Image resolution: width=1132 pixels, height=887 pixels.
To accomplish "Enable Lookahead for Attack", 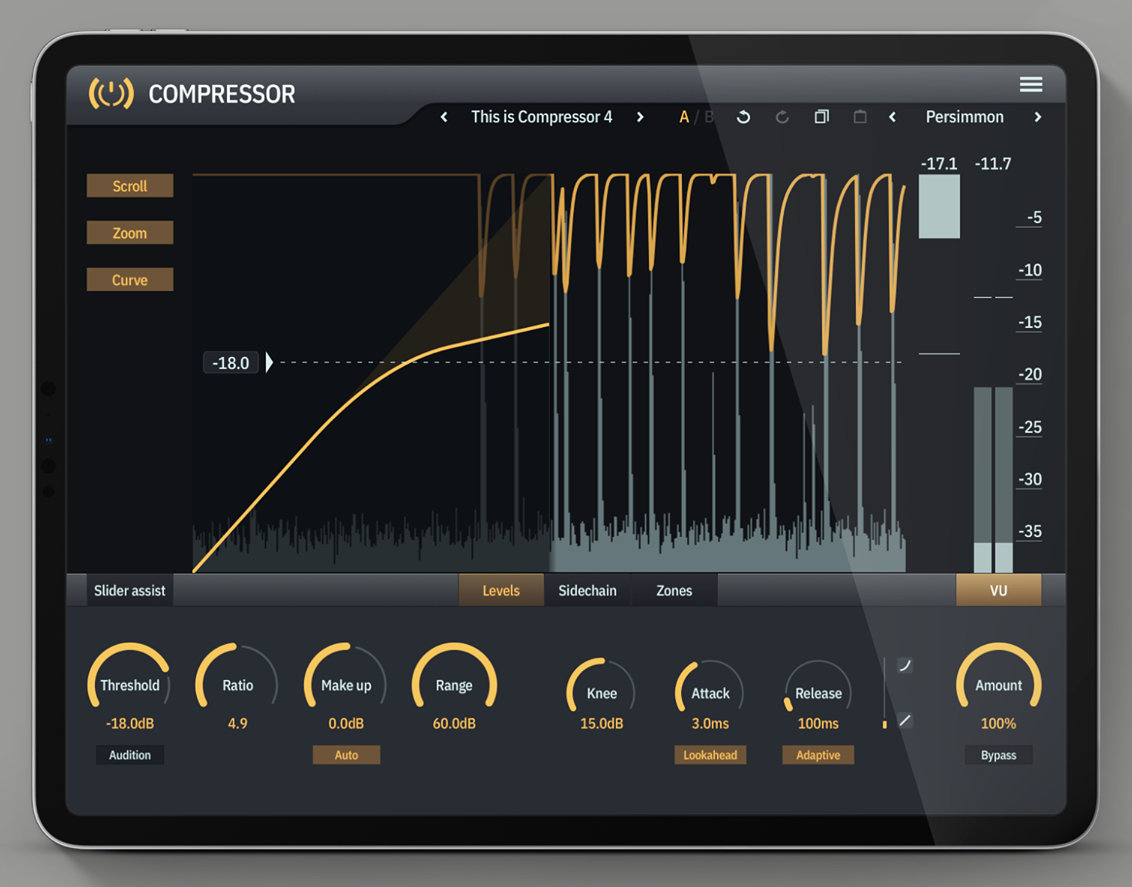I will click(x=710, y=755).
